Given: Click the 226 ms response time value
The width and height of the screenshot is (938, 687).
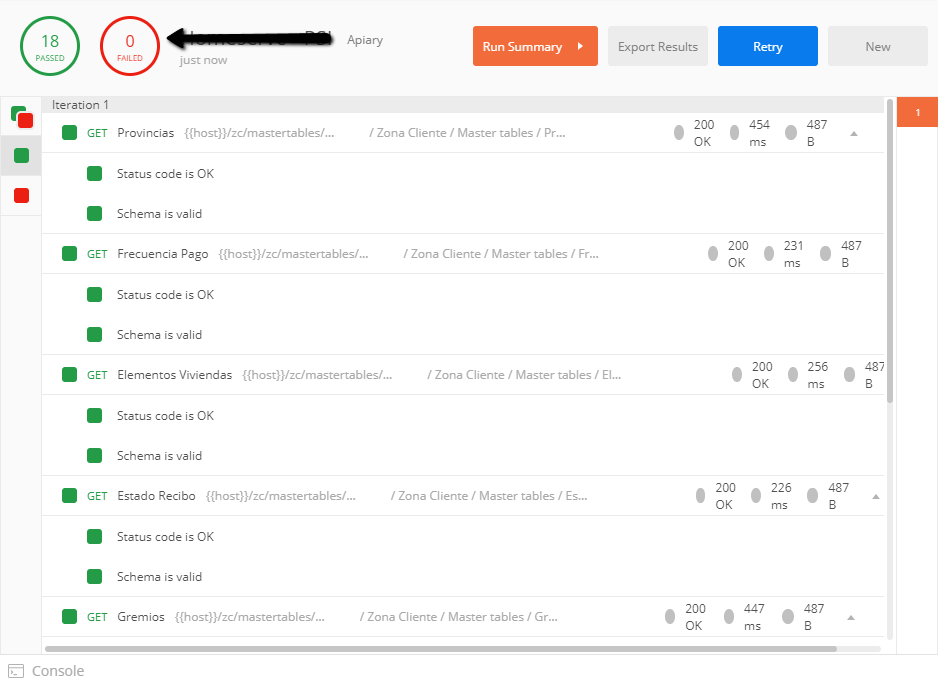Looking at the screenshot, I should point(781,496).
